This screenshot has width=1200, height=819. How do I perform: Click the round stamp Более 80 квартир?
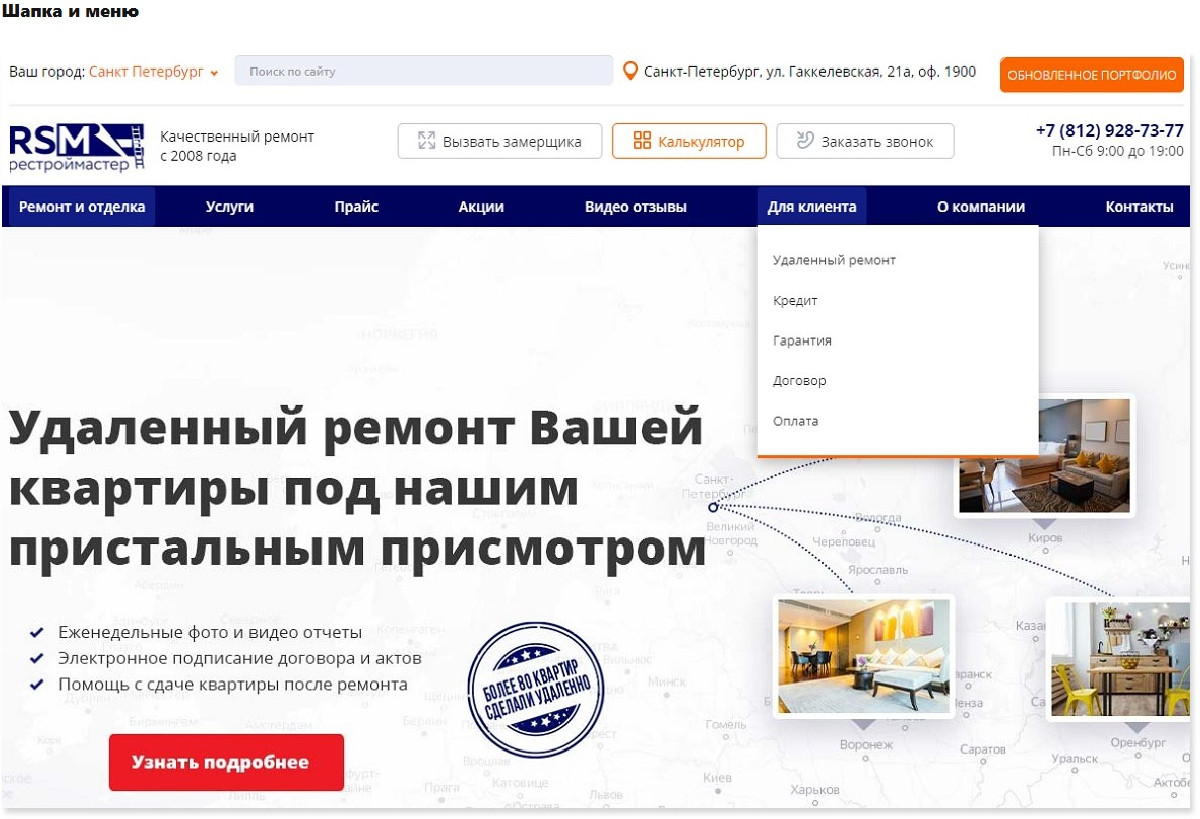click(x=536, y=689)
